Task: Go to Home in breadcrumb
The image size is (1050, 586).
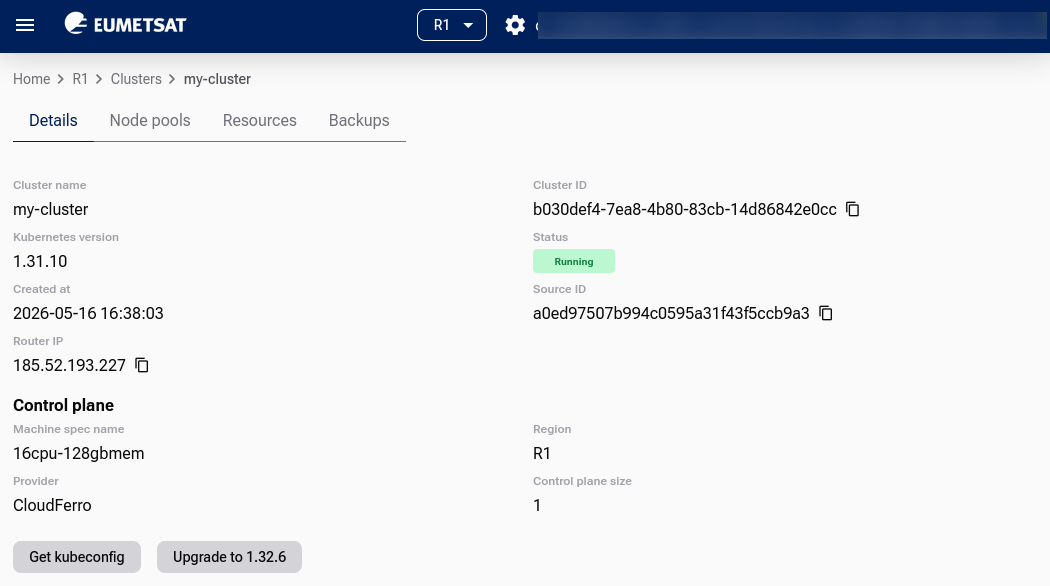Action: 31,79
